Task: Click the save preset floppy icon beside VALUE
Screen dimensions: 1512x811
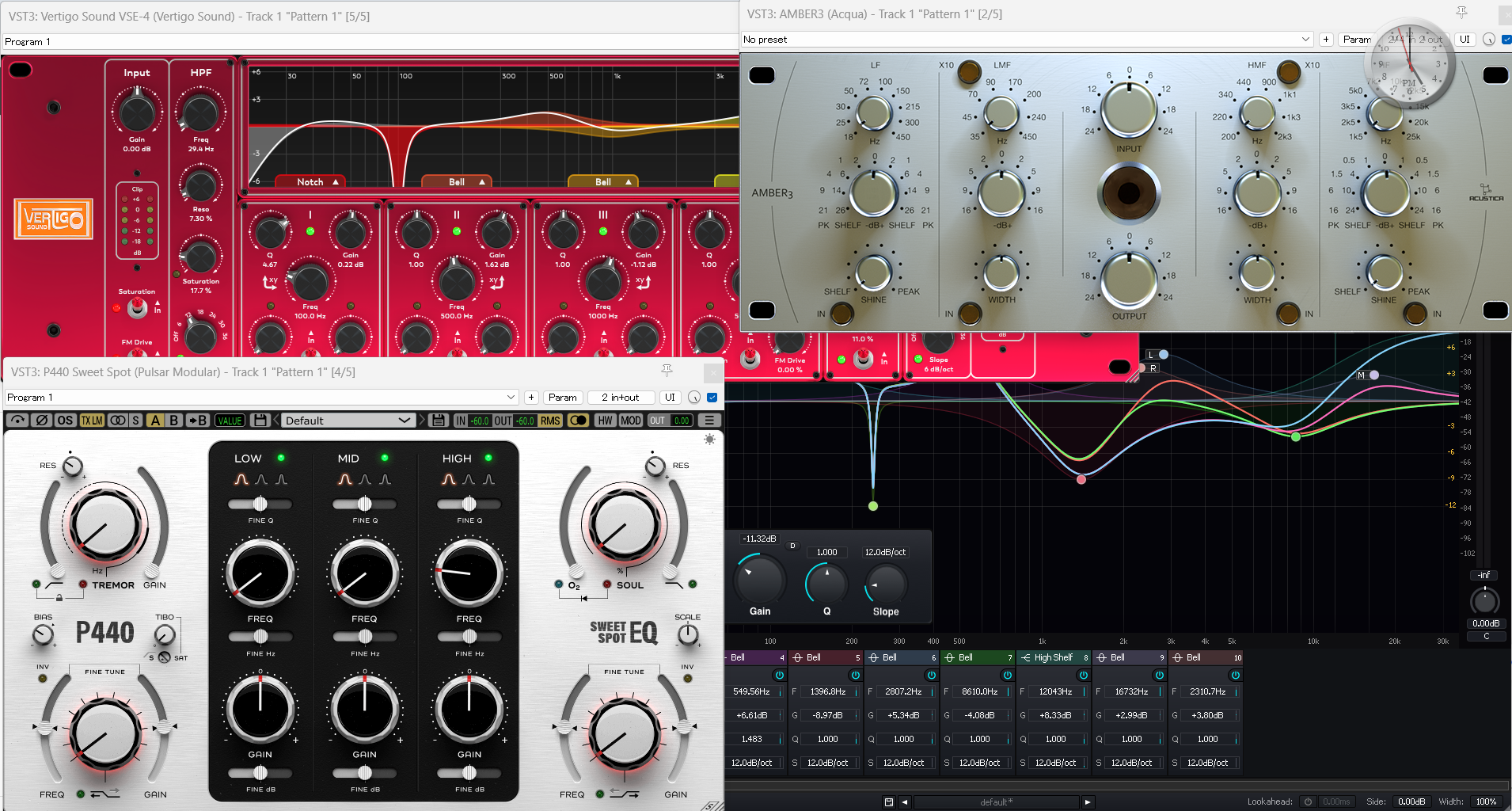Action: [260, 421]
